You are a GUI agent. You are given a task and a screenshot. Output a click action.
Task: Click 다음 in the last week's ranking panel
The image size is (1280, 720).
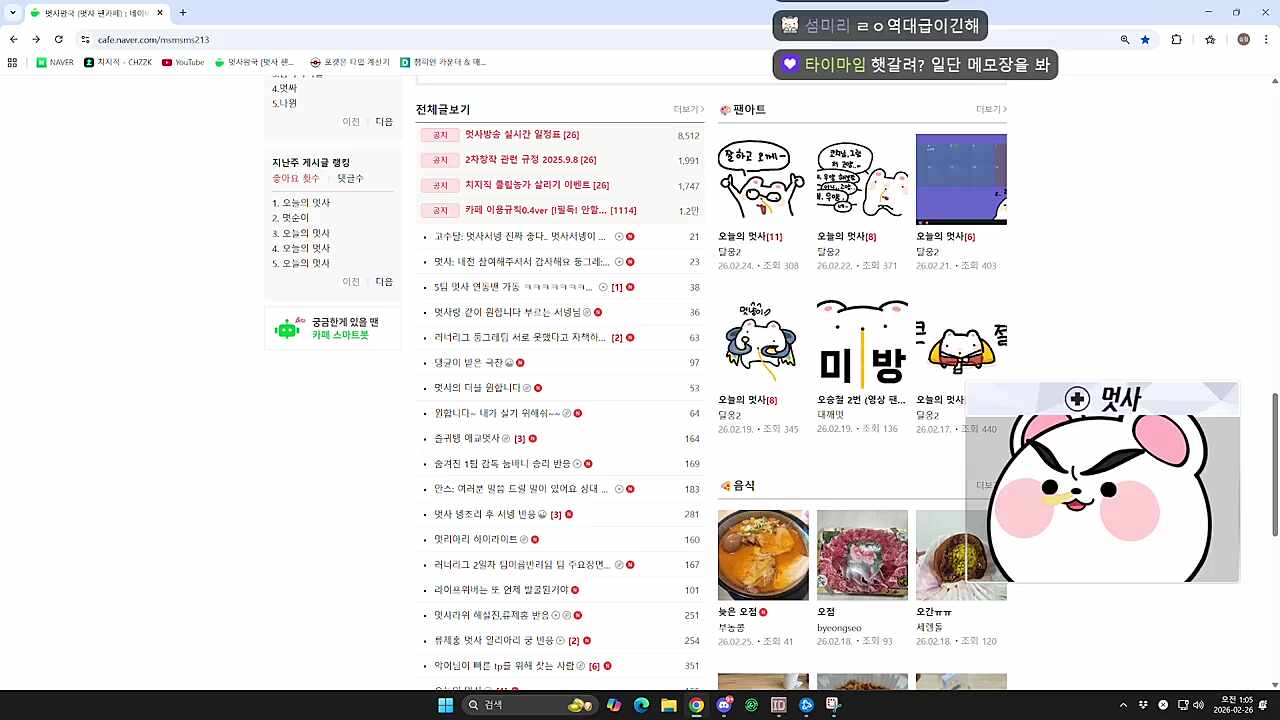pyautogui.click(x=384, y=281)
